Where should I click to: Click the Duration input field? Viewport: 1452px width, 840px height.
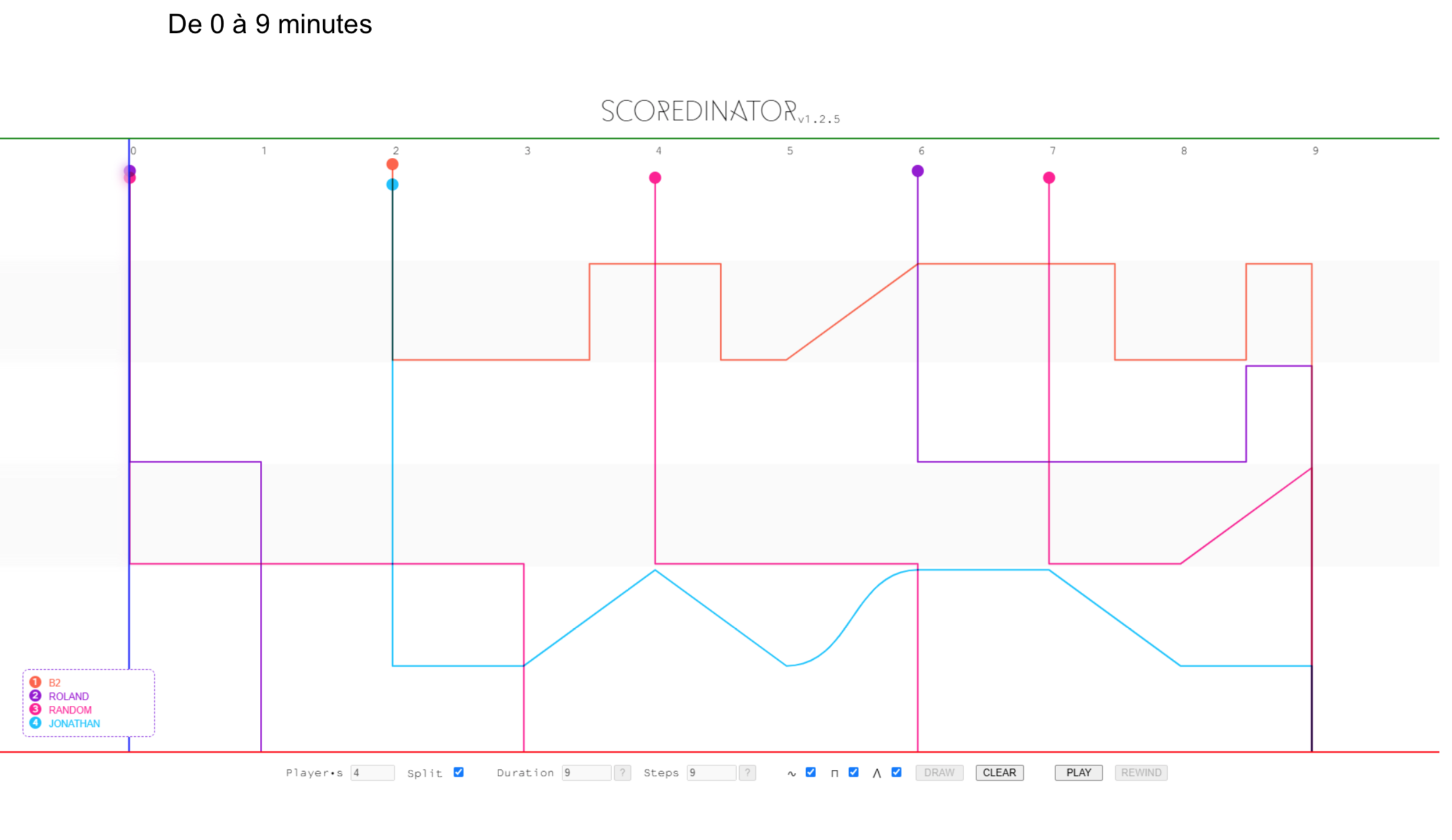[x=586, y=772]
